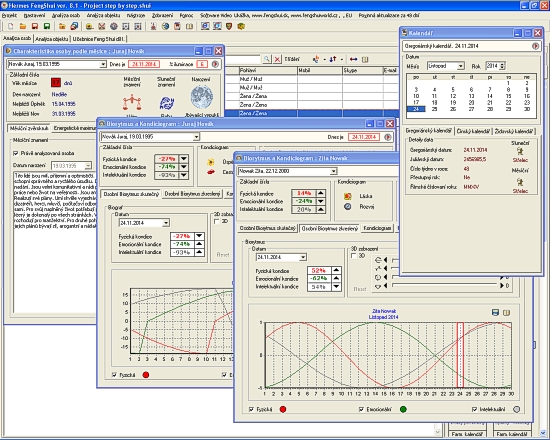Toggle Právě analyzovaná osoba checkbox
This screenshot has width=550, height=440.
(x=15, y=153)
